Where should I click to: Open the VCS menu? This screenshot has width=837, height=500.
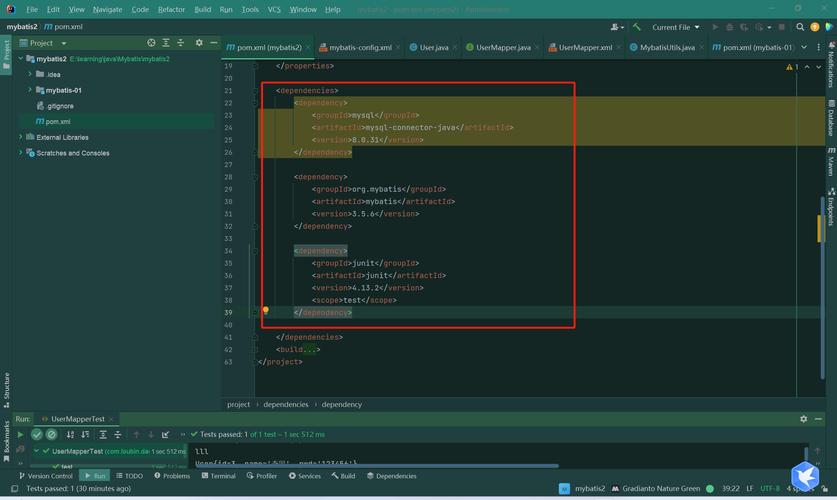tap(274, 10)
